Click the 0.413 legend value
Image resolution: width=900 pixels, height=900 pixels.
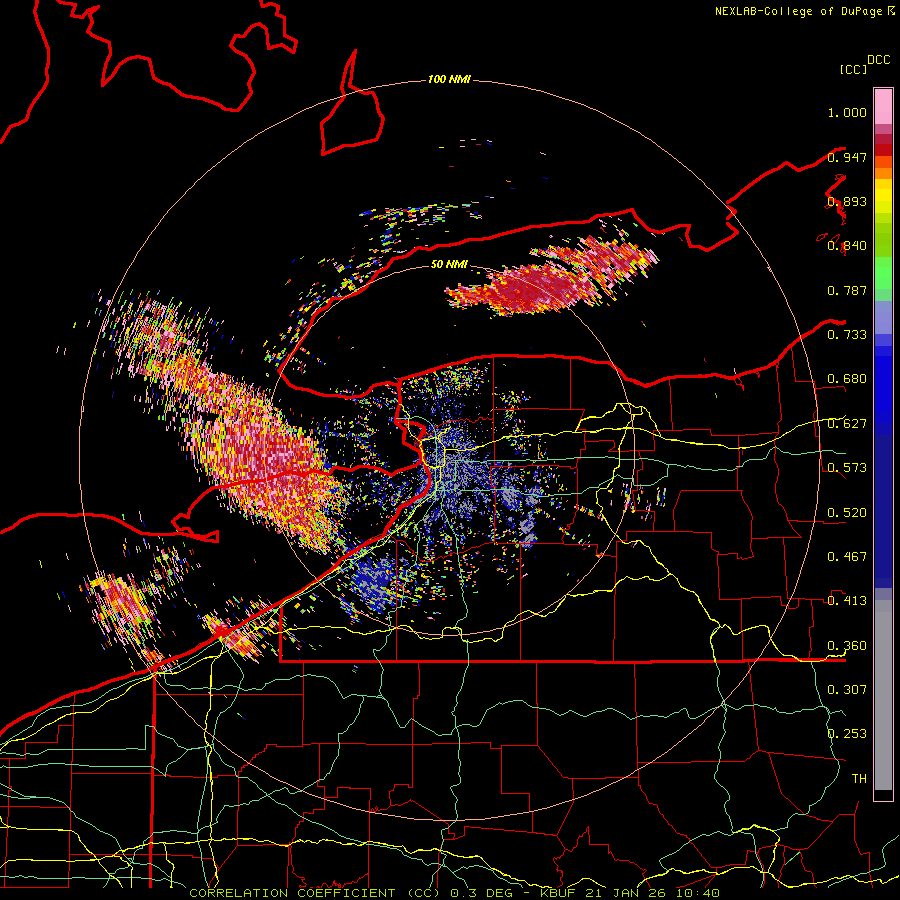tap(847, 601)
